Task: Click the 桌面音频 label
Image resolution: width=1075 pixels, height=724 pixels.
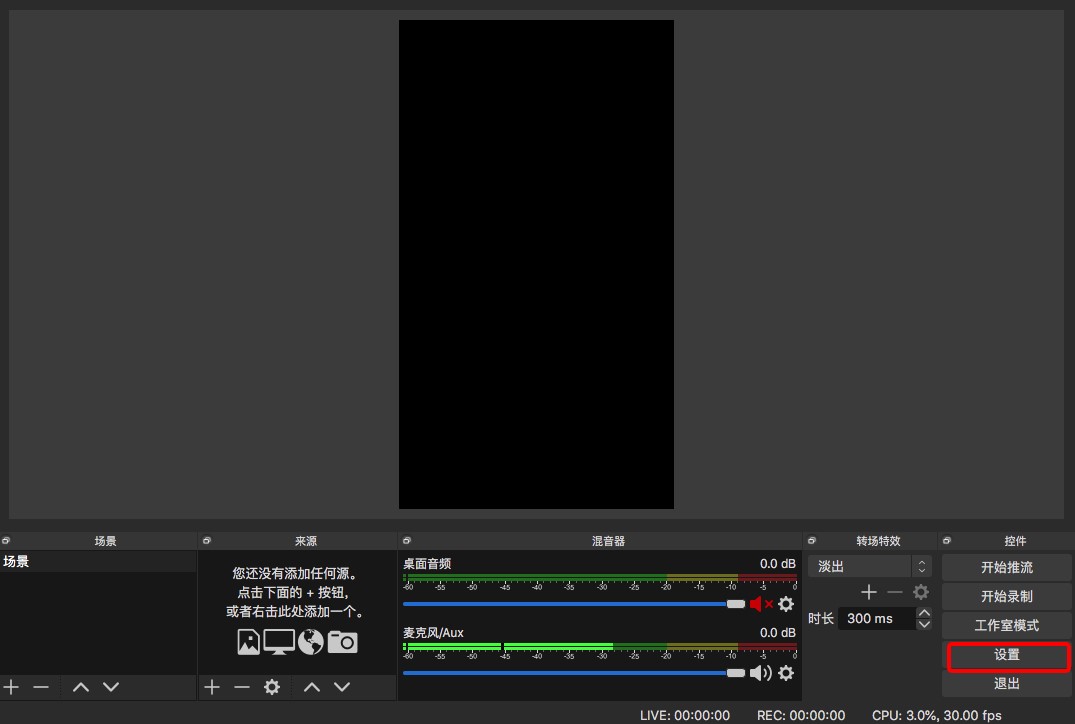Action: tap(427, 564)
